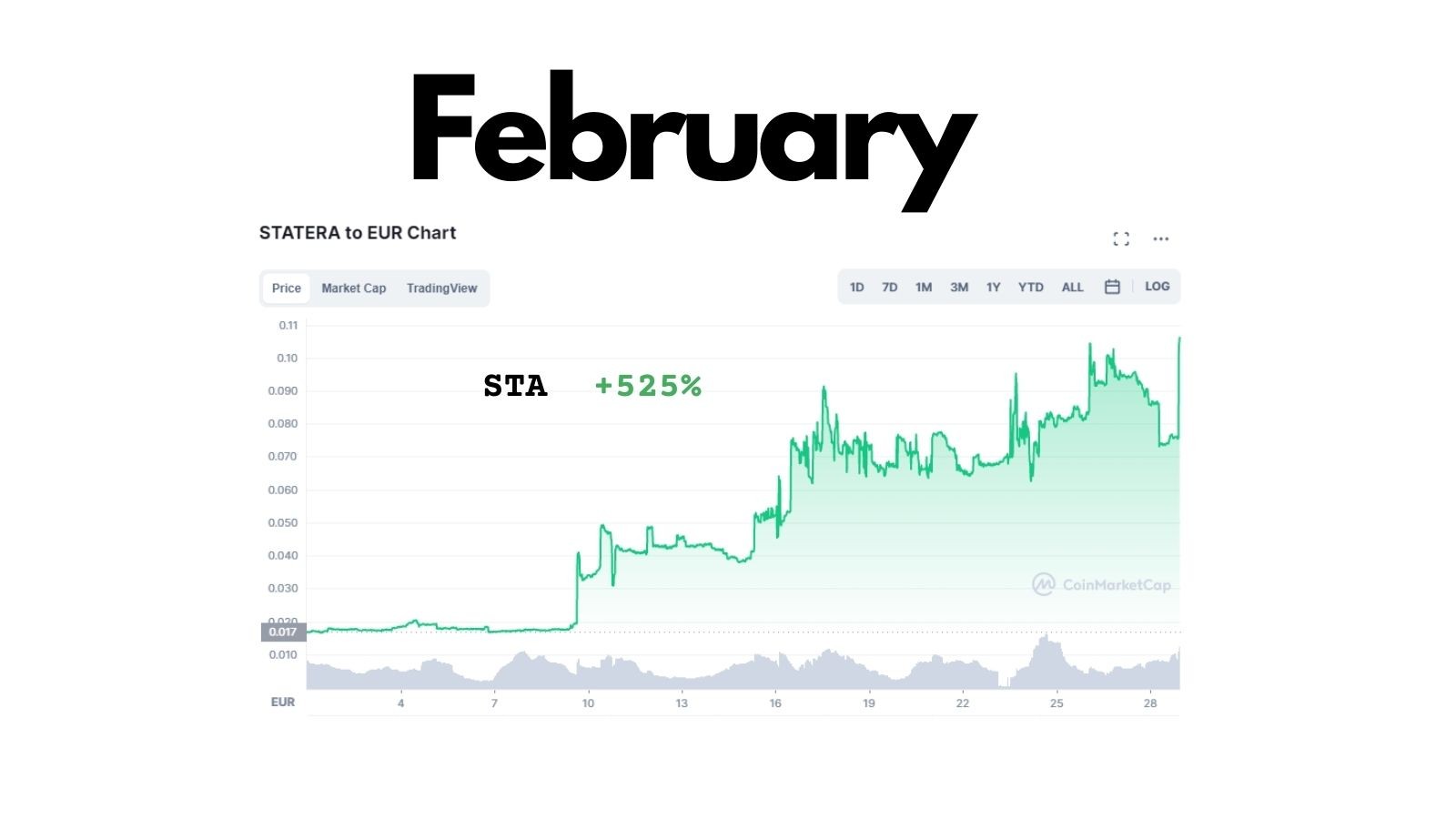The width and height of the screenshot is (1456, 819).
Task: Toggle the LOG scale option
Action: coord(1157,287)
